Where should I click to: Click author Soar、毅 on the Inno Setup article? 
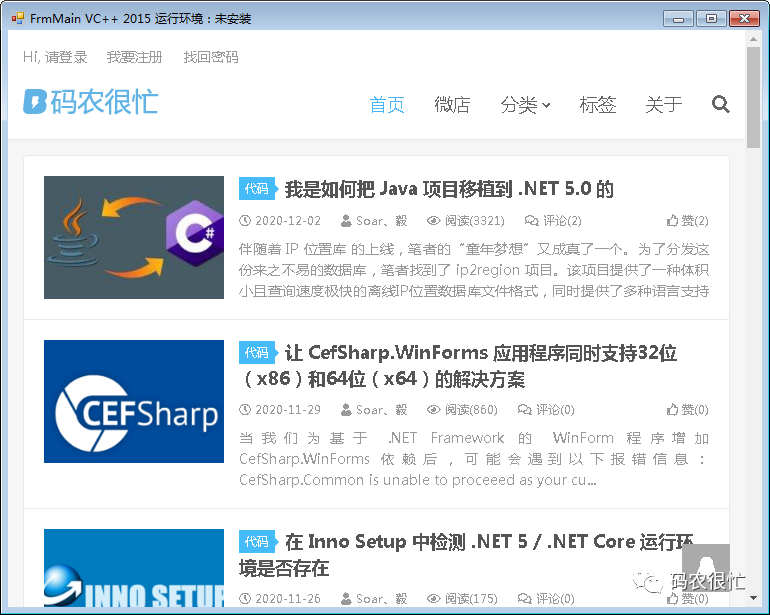374,598
